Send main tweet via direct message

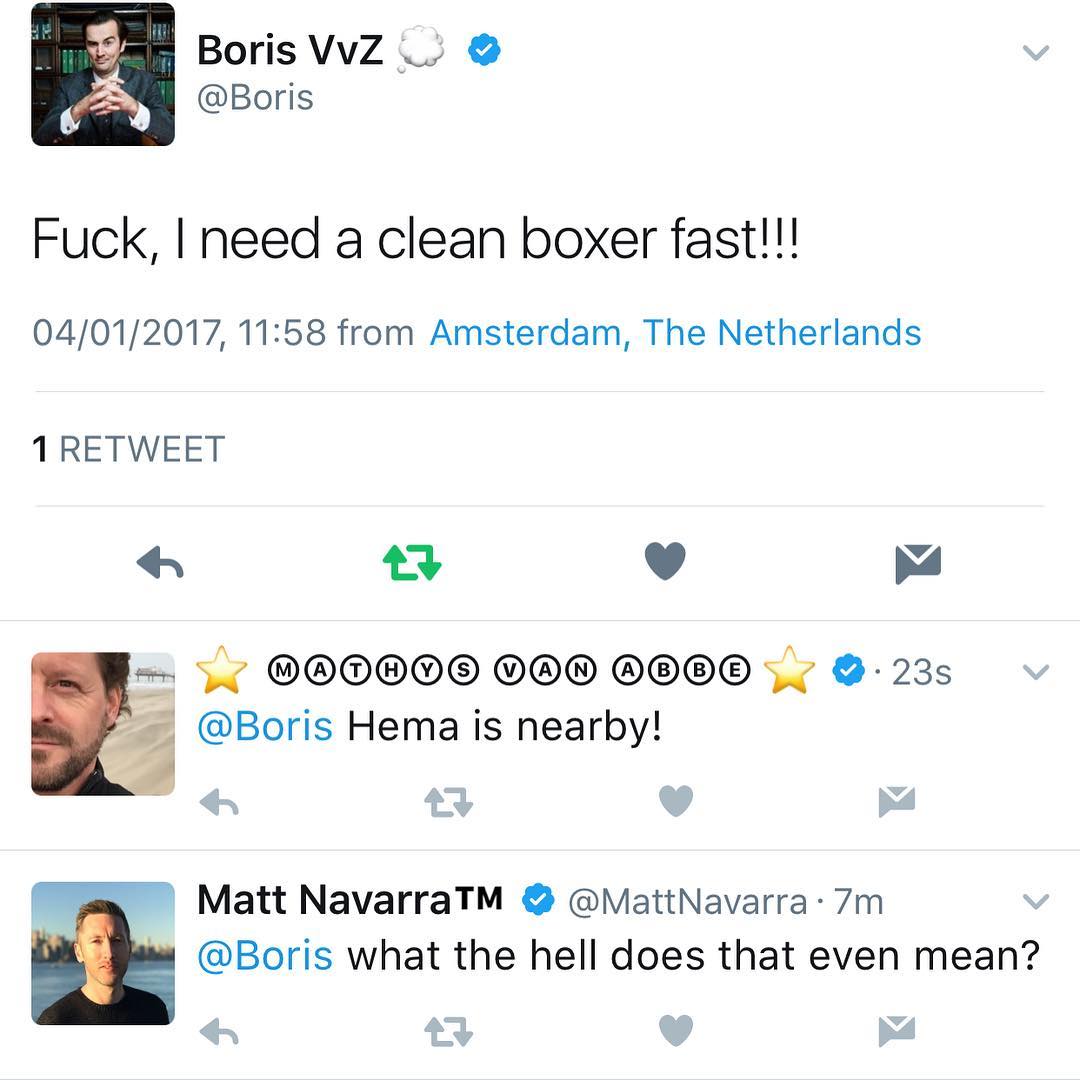click(x=918, y=563)
